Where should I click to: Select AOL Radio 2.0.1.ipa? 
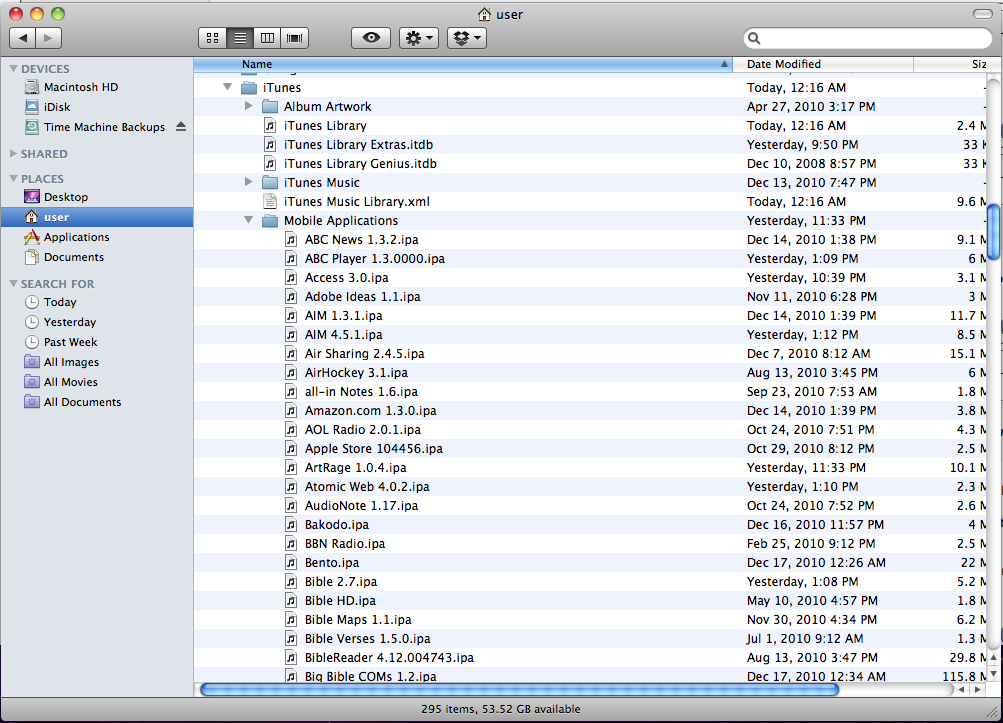363,430
